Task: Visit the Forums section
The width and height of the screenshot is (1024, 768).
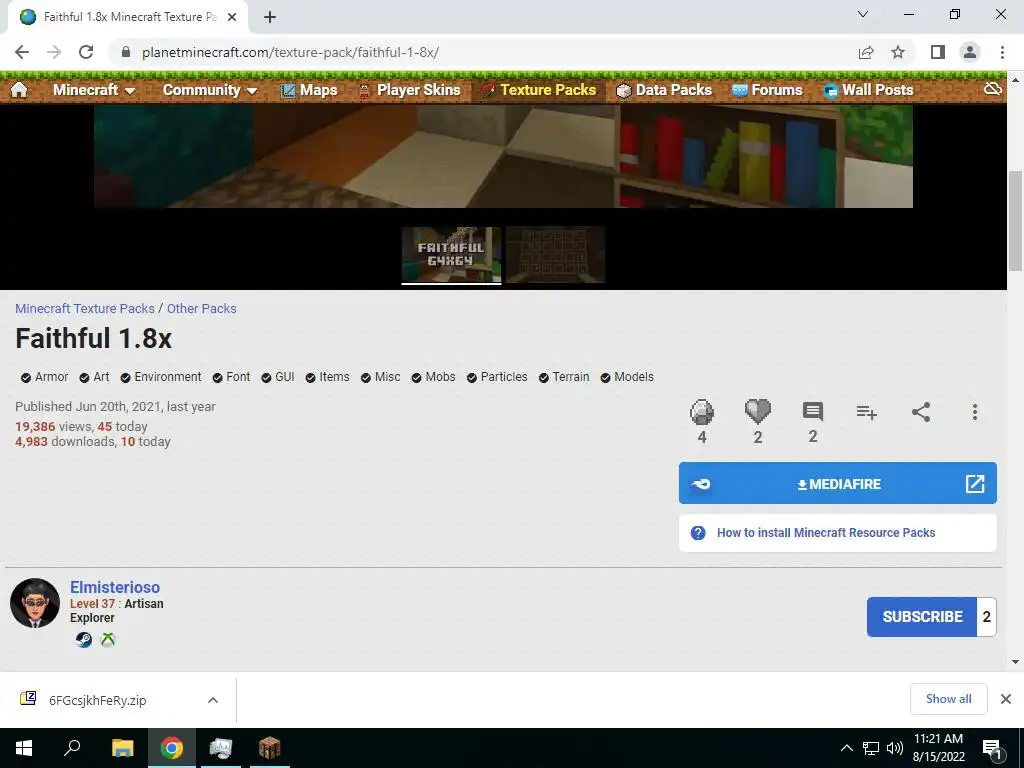Action: tap(767, 90)
